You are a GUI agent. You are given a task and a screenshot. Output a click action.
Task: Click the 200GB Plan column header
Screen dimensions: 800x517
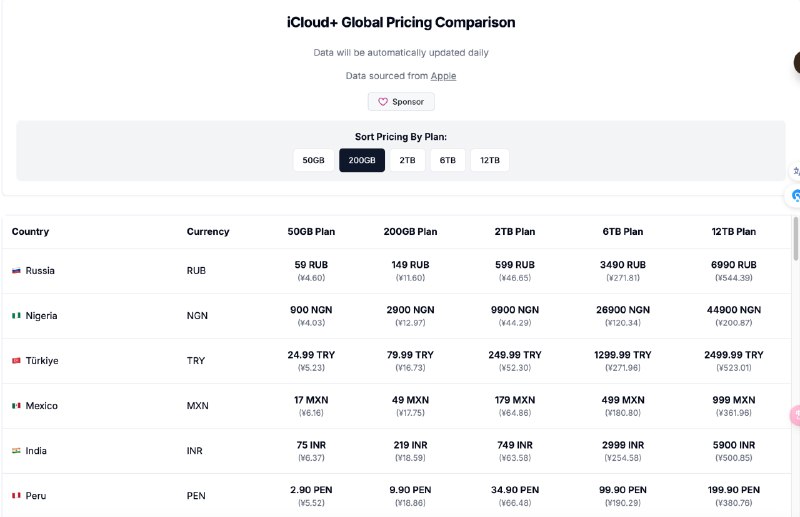(410, 232)
